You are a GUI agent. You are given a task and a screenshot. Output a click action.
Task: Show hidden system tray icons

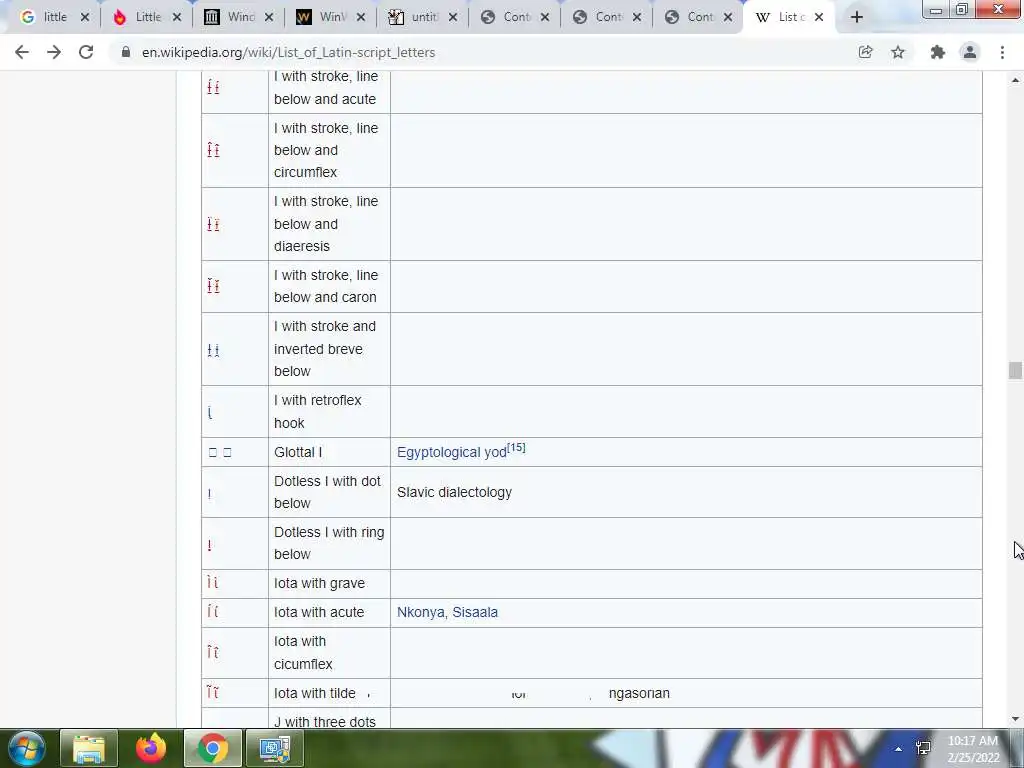click(x=899, y=749)
